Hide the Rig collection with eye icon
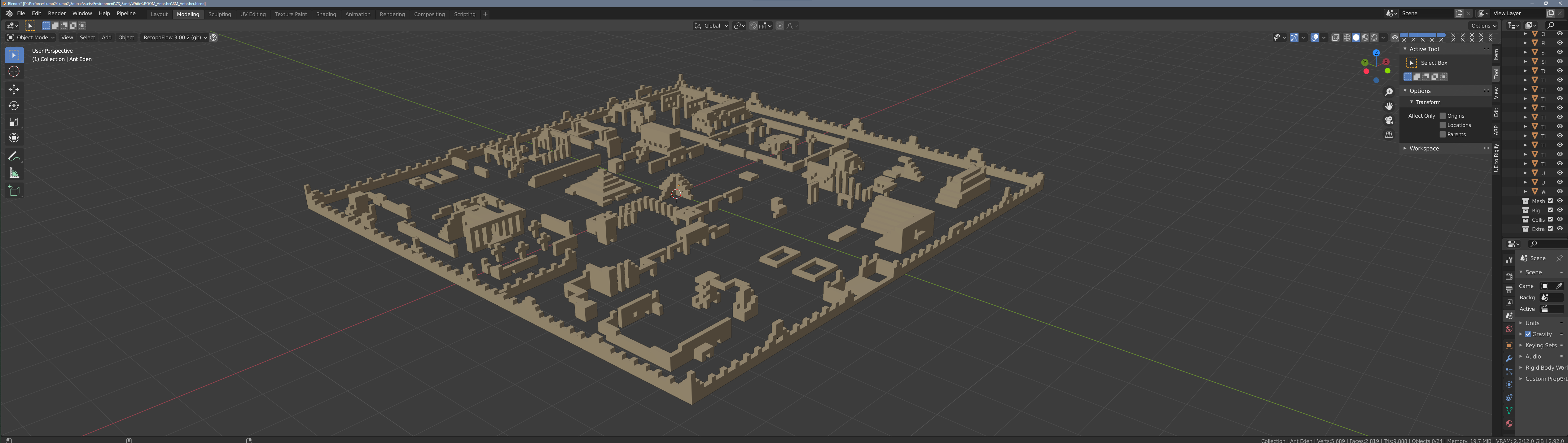This screenshot has width=1568, height=443. 1559,211
